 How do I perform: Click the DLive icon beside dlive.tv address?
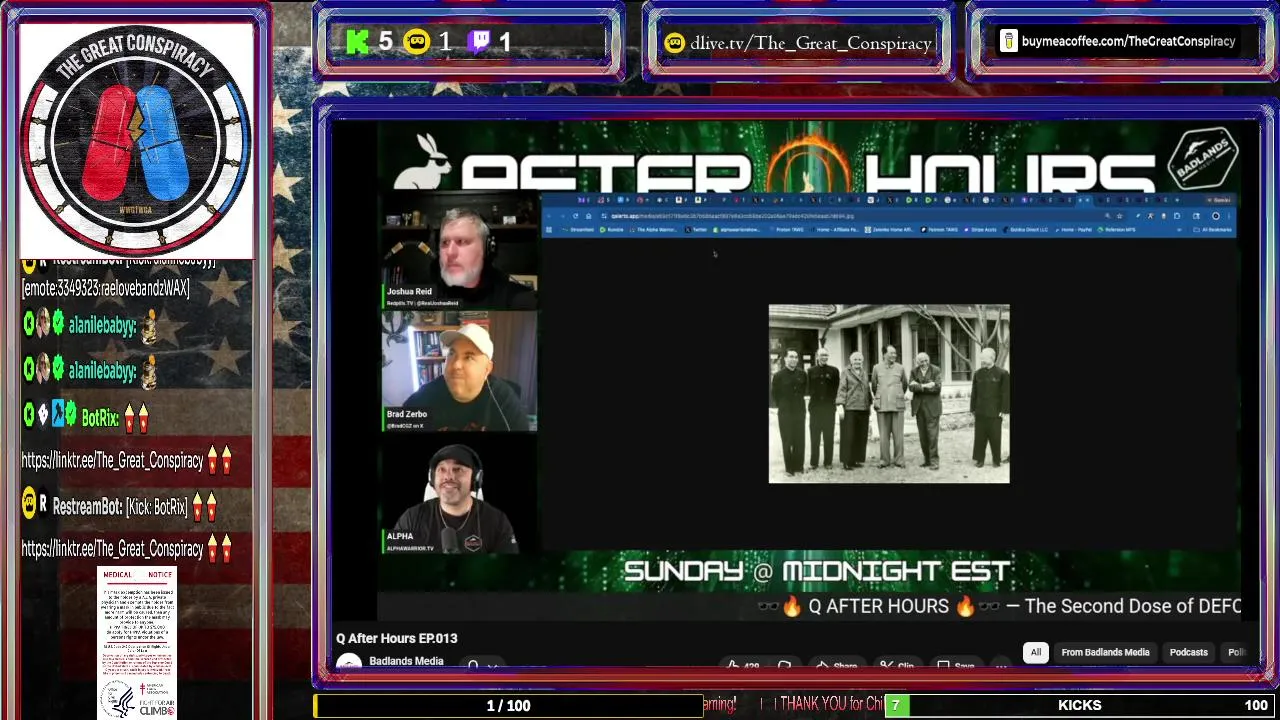675,43
